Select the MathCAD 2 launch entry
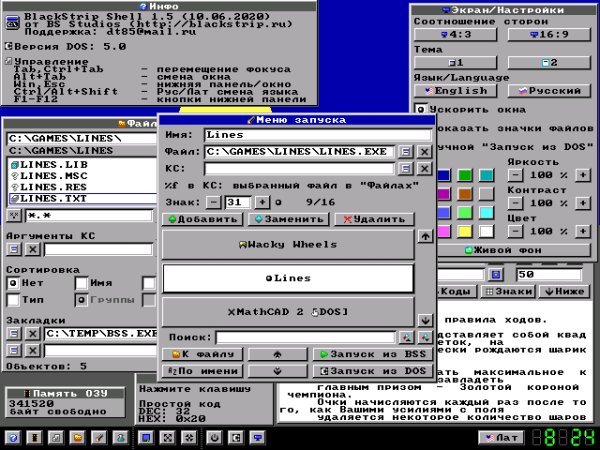This screenshot has width=600, height=450. [288, 312]
